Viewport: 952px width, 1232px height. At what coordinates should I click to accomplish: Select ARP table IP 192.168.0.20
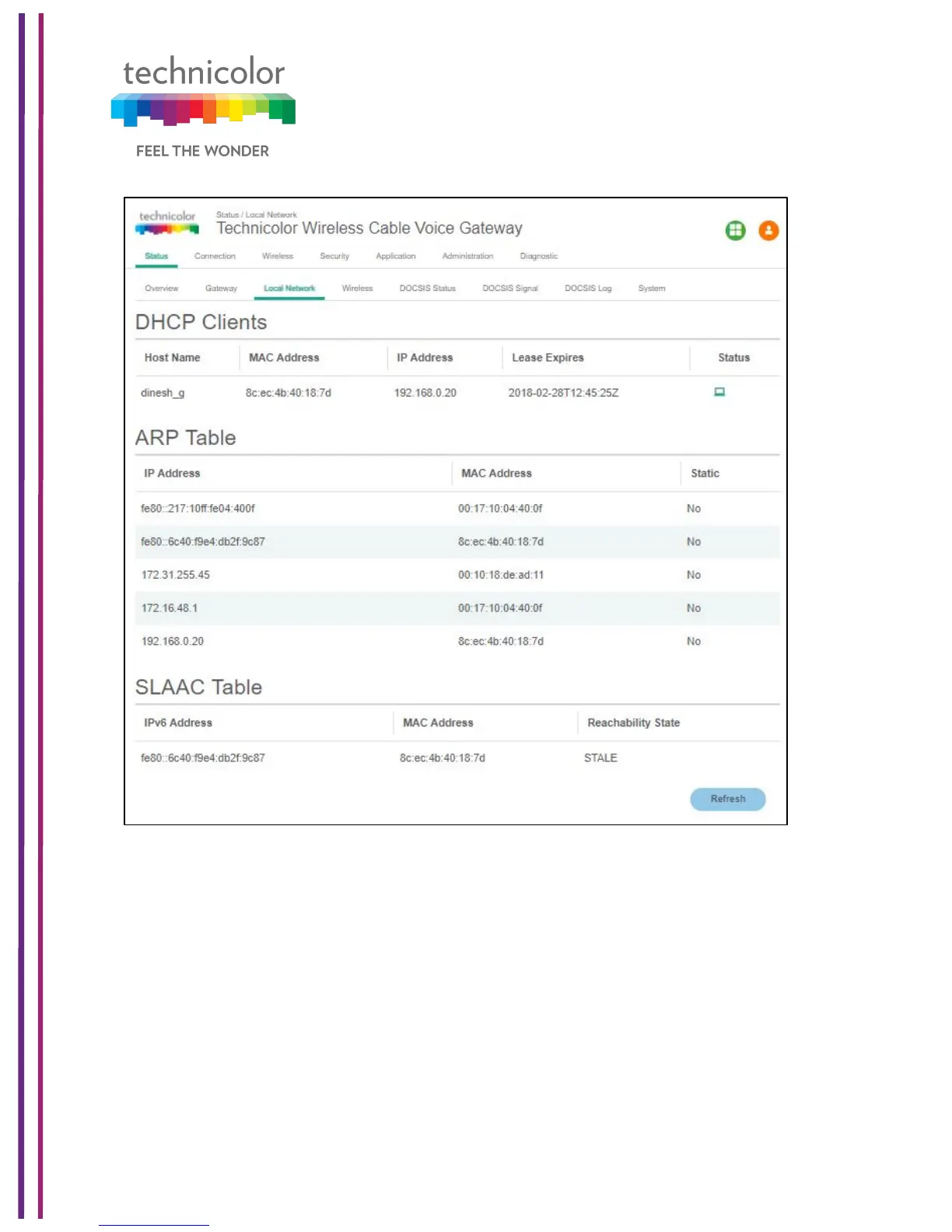[173, 642]
